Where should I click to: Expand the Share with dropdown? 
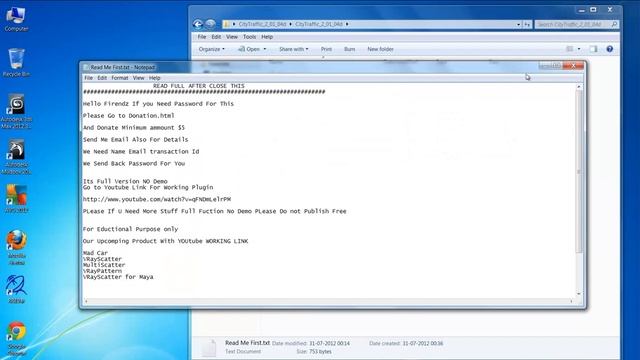pyautogui.click(x=293, y=49)
